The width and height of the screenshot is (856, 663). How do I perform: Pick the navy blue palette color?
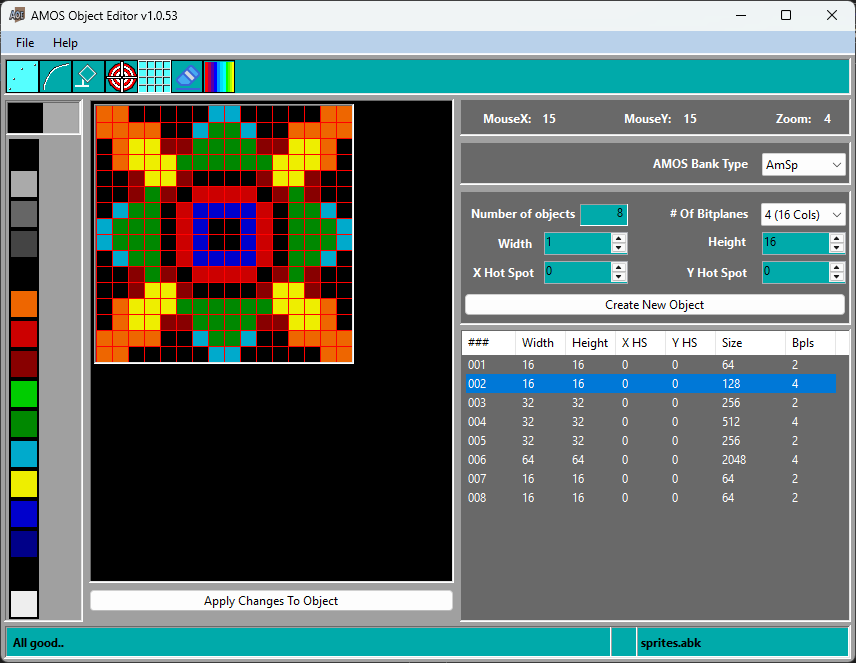point(24,544)
